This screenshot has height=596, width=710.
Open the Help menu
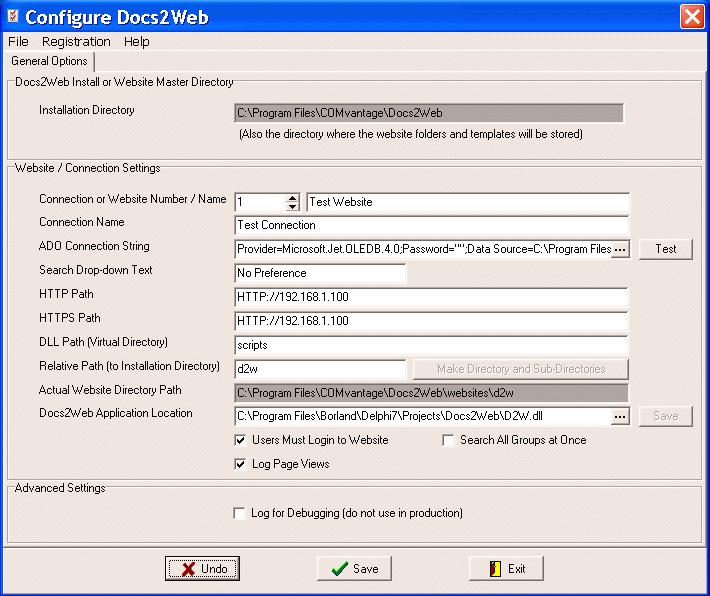click(137, 42)
